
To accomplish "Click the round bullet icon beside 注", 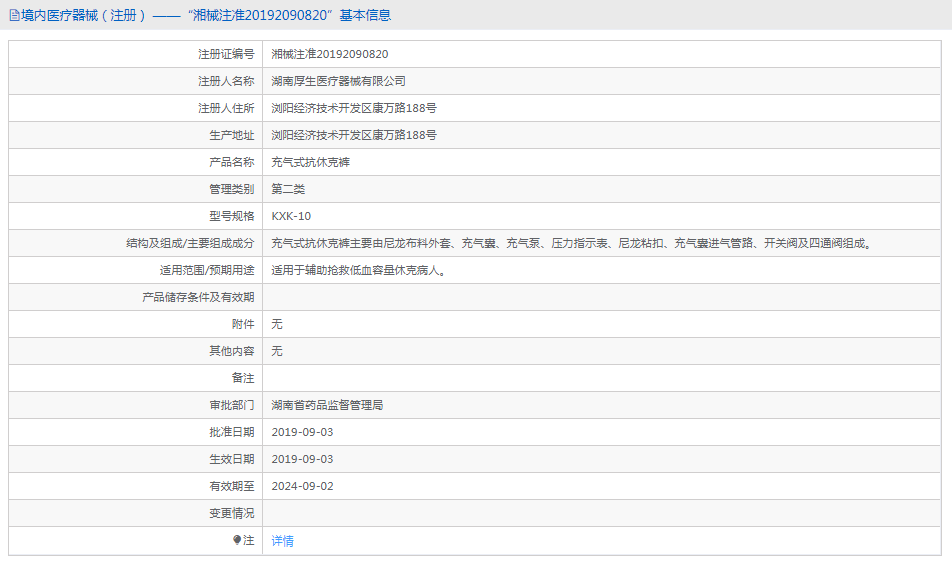I will coord(237,540).
